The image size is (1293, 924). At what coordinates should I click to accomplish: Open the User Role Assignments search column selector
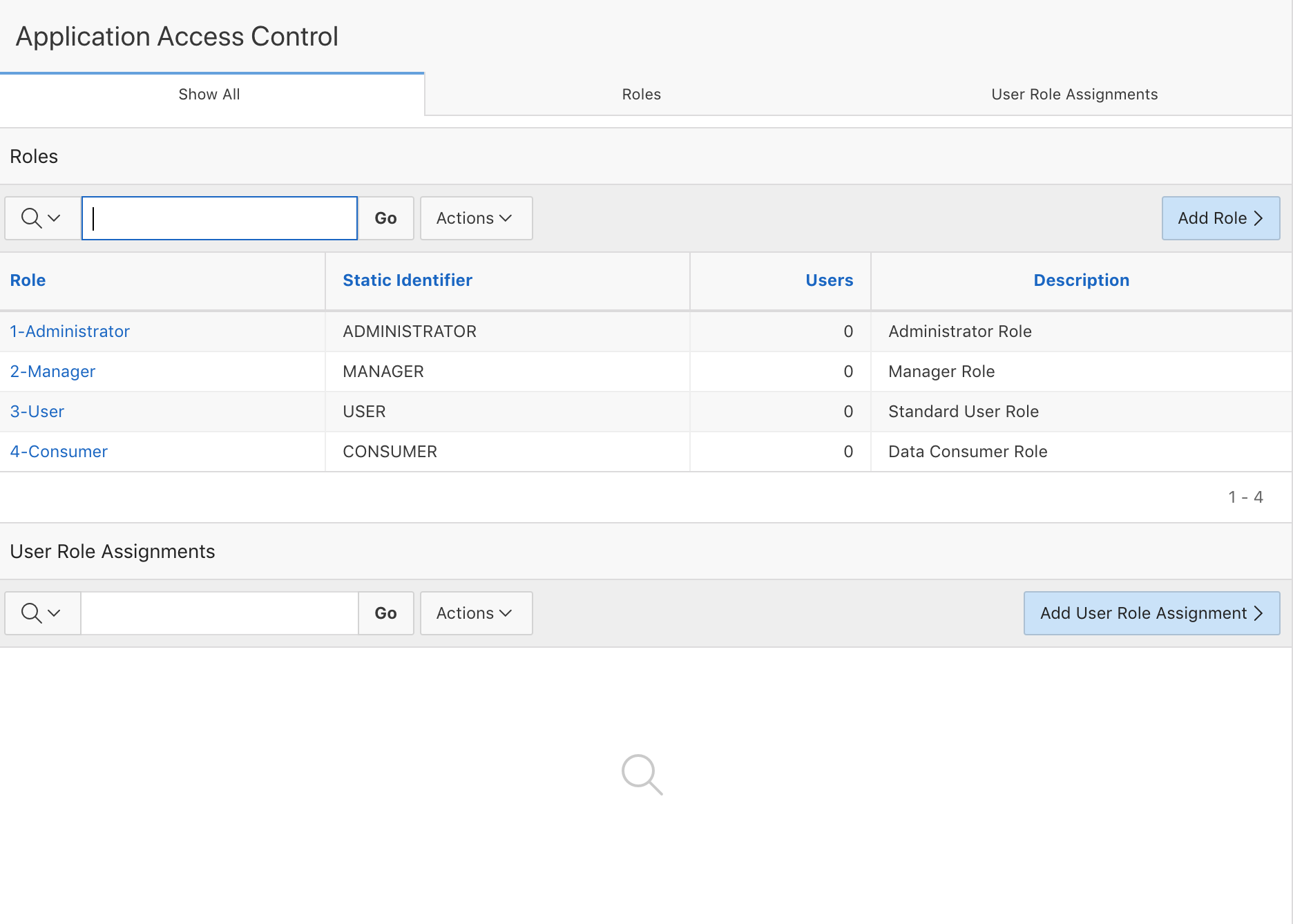coord(41,613)
